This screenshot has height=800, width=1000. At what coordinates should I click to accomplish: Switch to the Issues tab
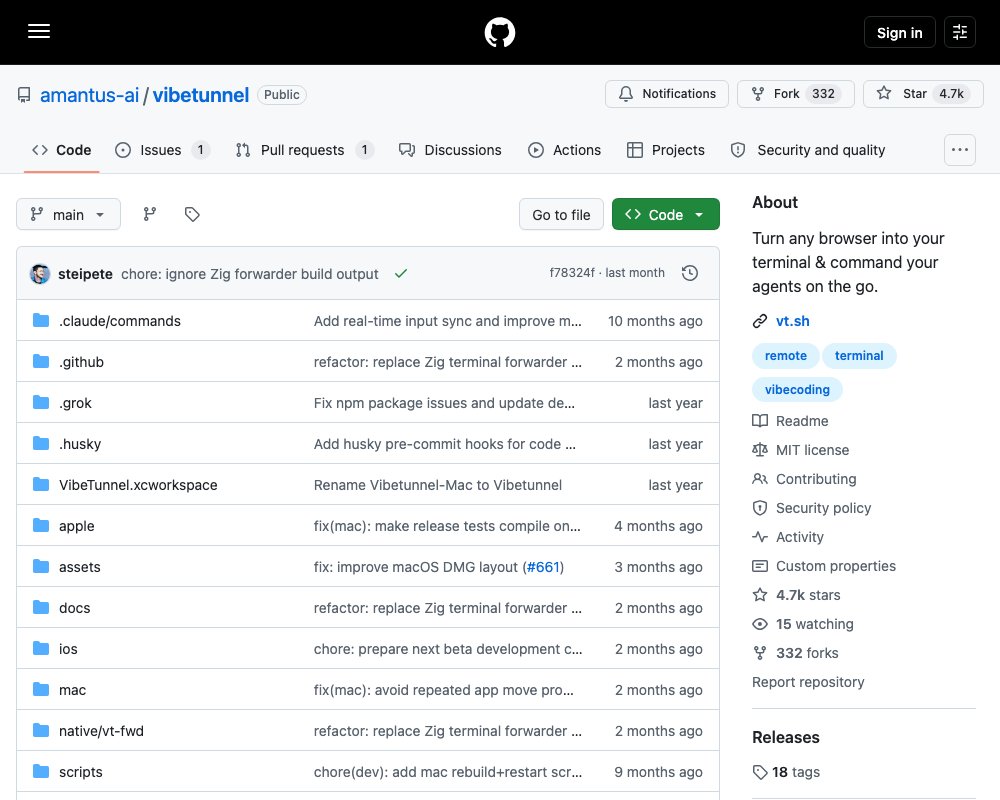tap(162, 150)
